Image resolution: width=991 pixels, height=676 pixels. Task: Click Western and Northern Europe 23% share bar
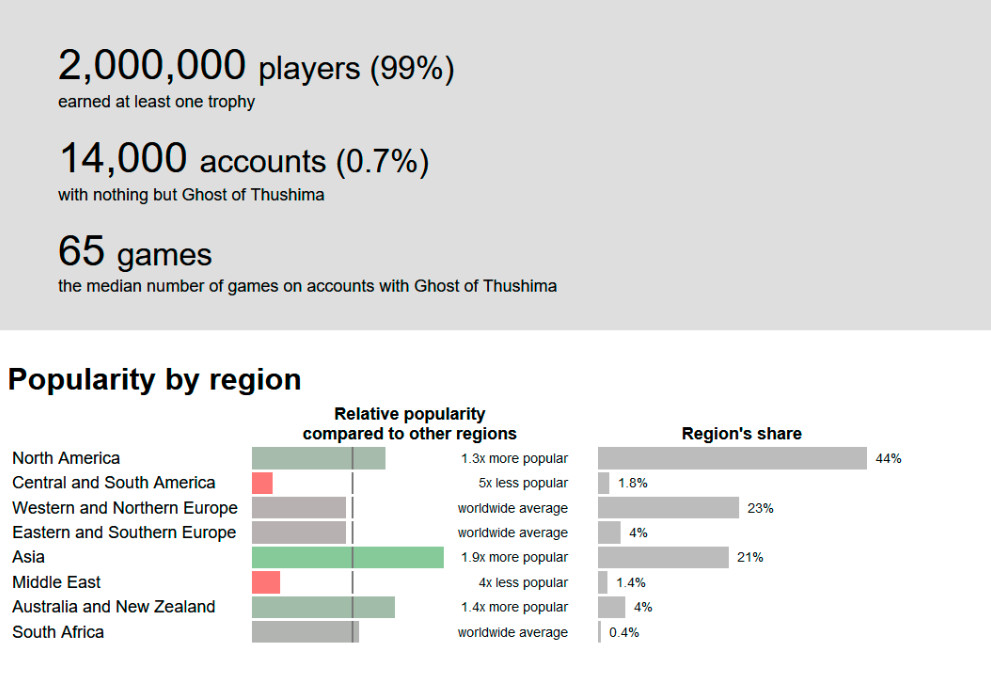pyautogui.click(x=669, y=508)
